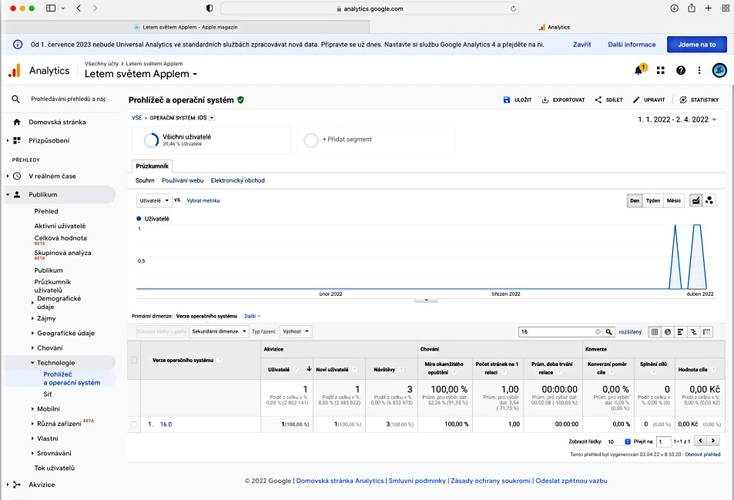Screen dimensions: 734x500
Task: Click the sidebar search magnifier icon
Action: pyautogui.click(x=16, y=99)
